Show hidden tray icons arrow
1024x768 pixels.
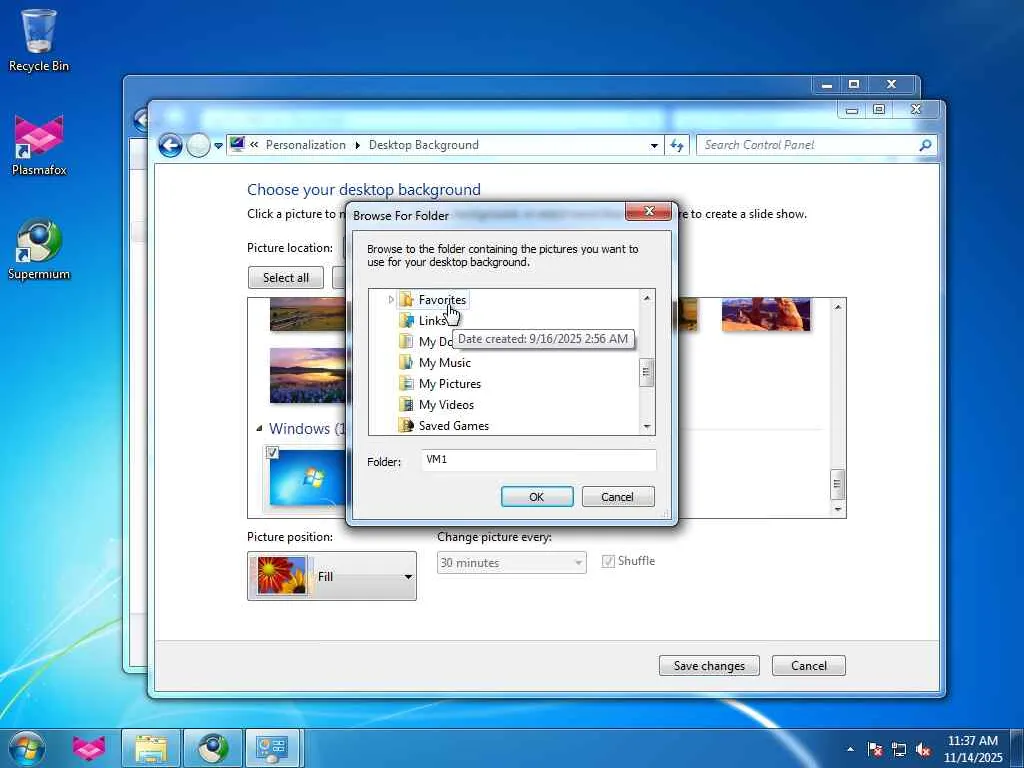tap(850, 749)
